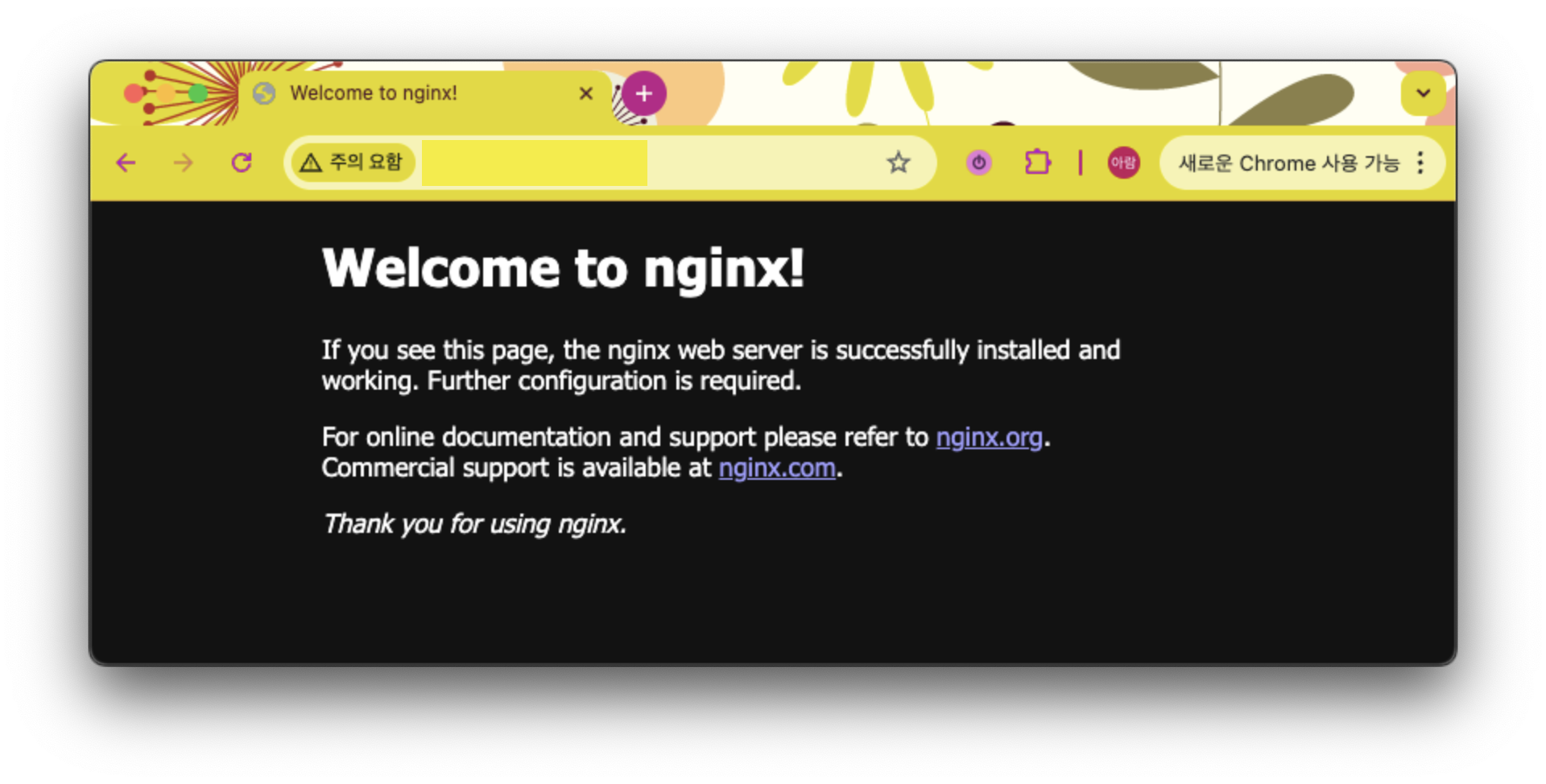Viewport: 1546px width, 784px height.
Task: Reload the nginx page
Action: [x=242, y=163]
